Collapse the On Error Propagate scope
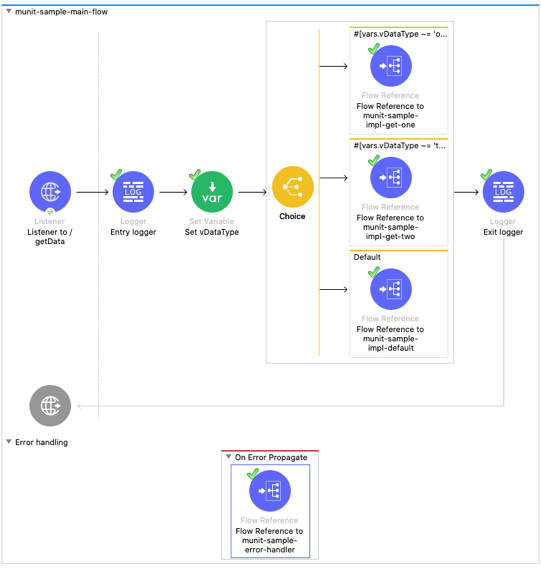This screenshot has height=568, width=541. pos(228,456)
